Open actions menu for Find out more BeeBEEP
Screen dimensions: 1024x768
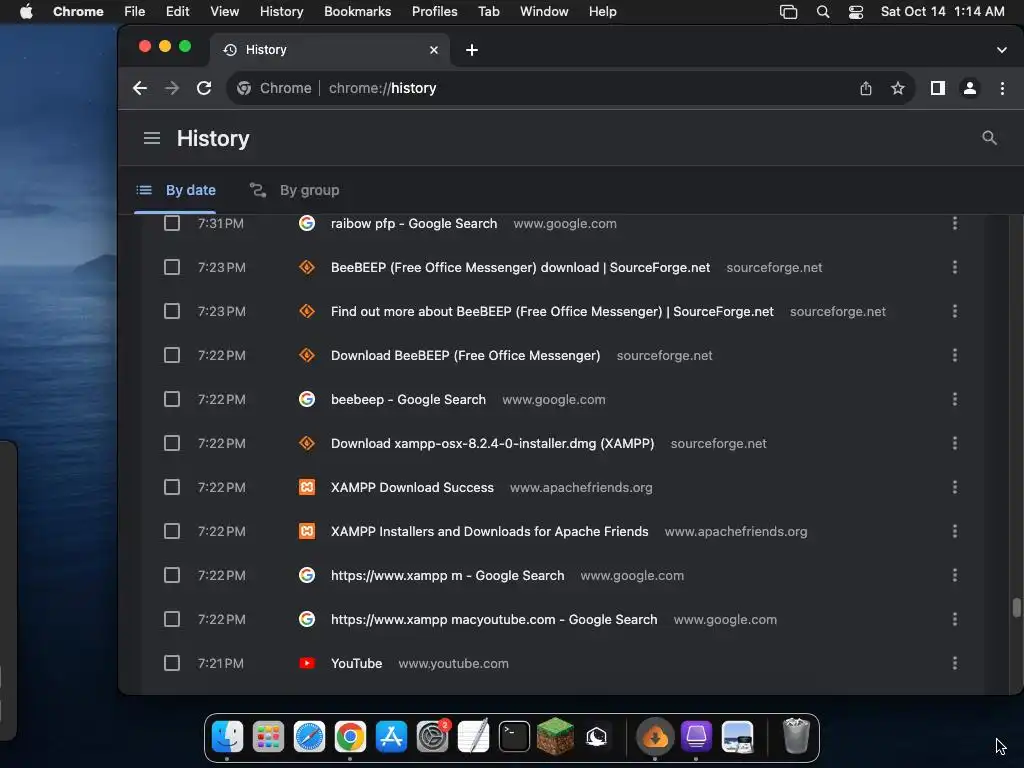coord(955,312)
